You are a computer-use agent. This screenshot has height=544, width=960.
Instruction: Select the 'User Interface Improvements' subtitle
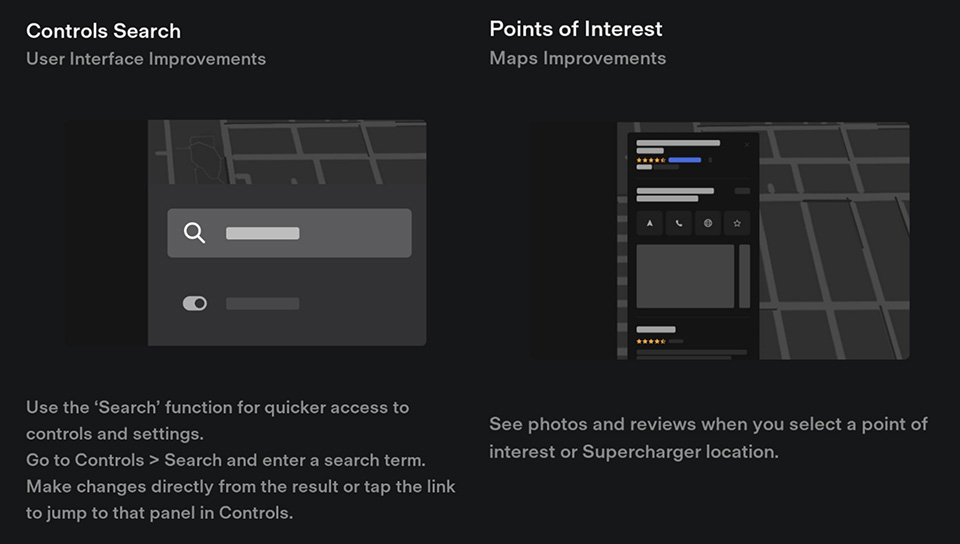click(x=146, y=59)
